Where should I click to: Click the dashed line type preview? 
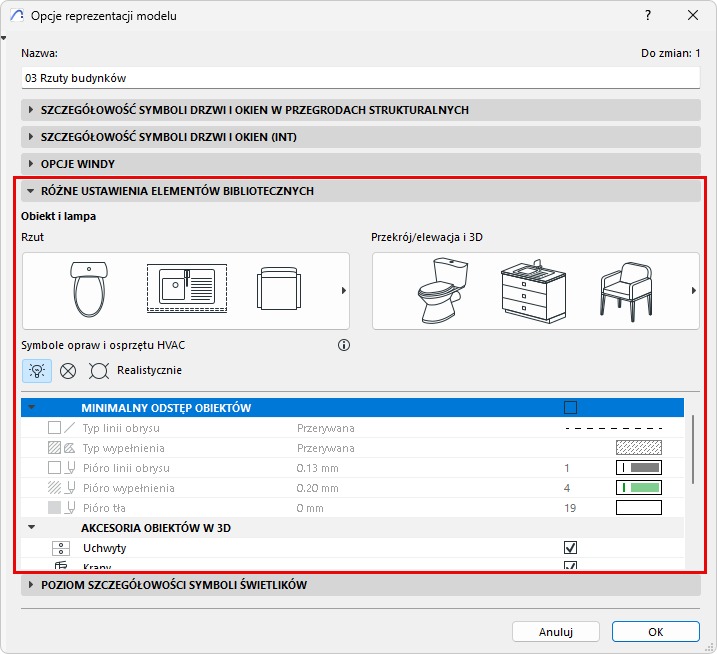(614, 428)
